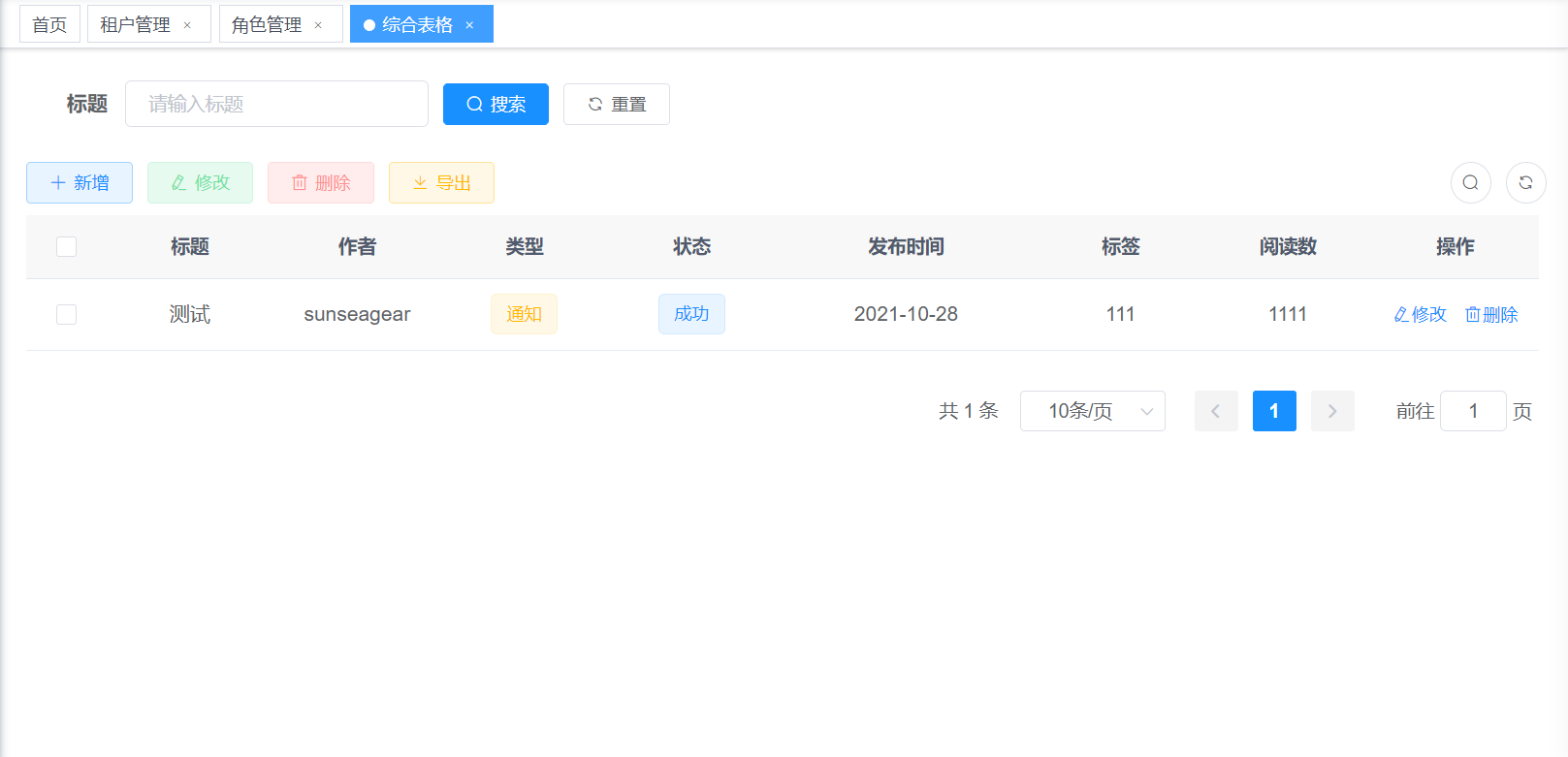The image size is (1568, 757).
Task: Click 修改 in the 测试 row
Action: click(1420, 314)
